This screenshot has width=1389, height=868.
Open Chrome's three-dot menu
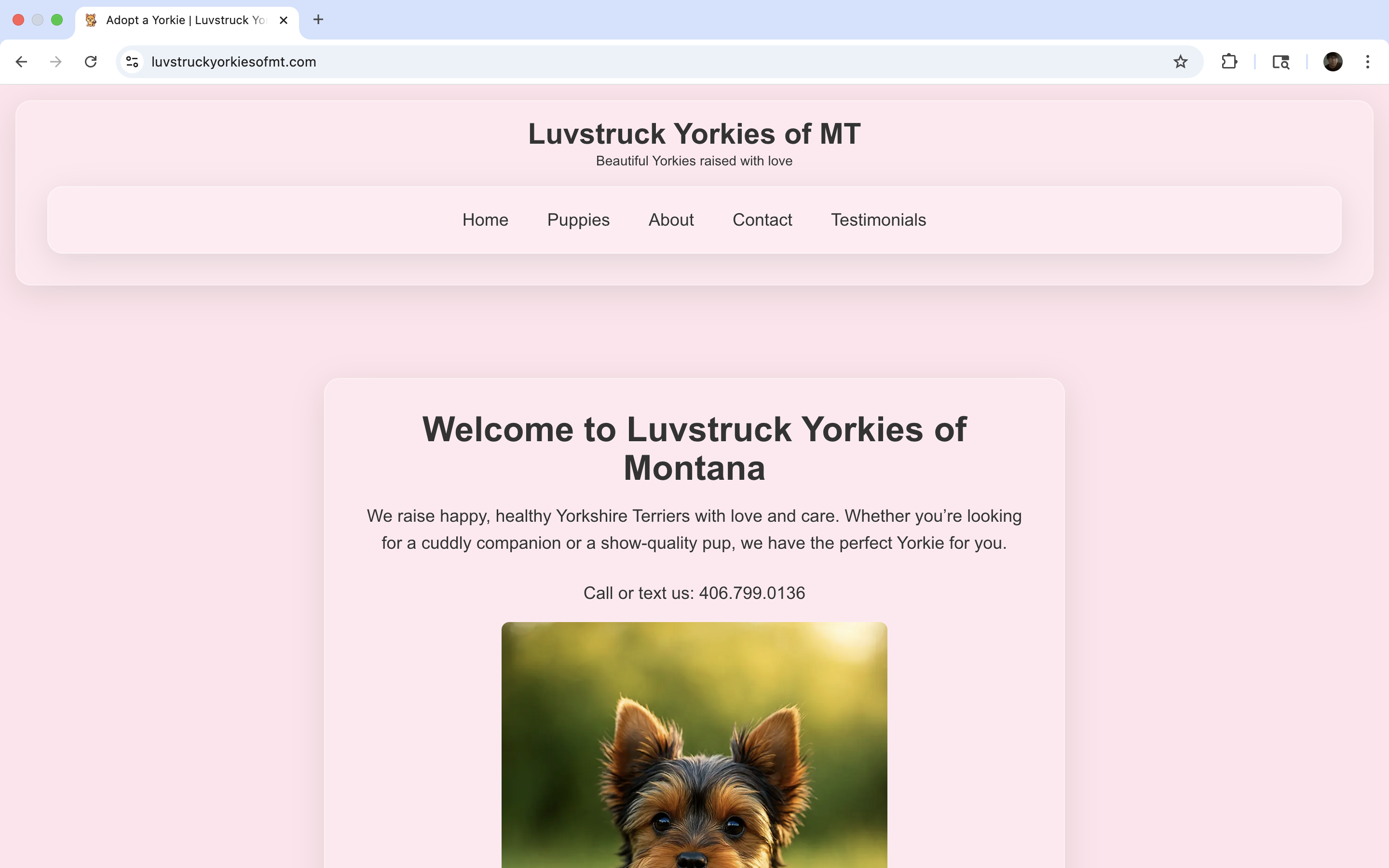(x=1368, y=61)
